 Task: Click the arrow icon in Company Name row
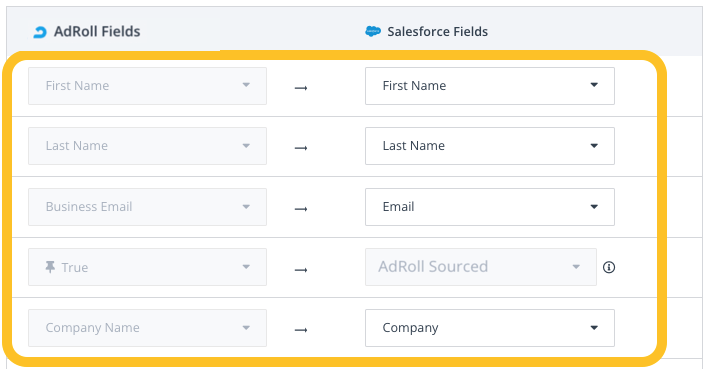pos(301,330)
